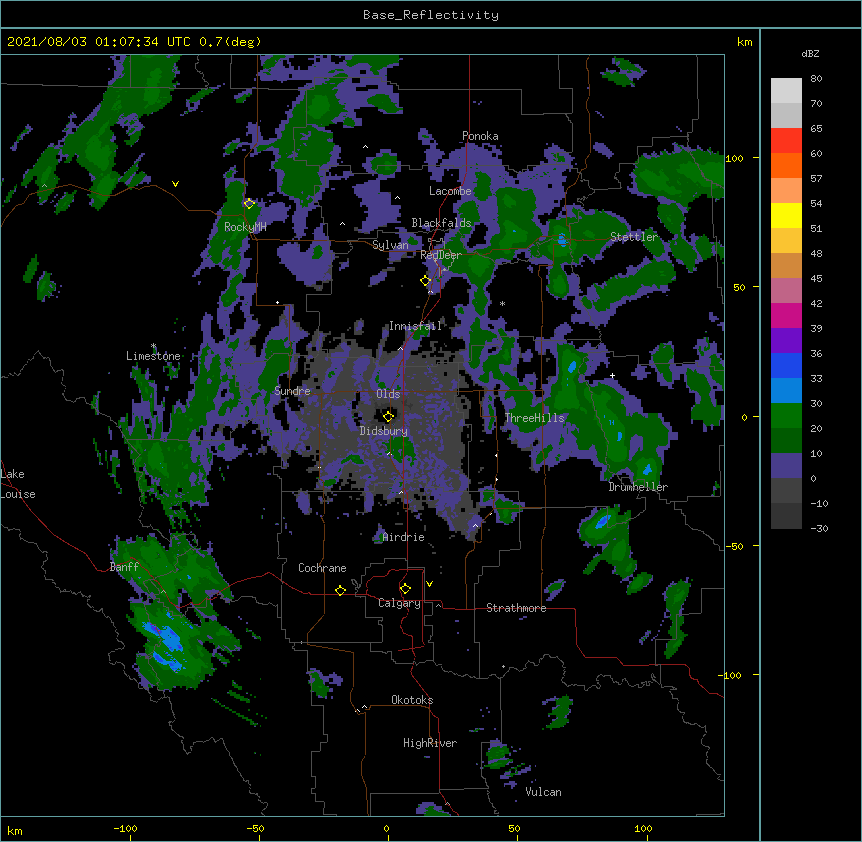Select the Olds town label

point(388,394)
